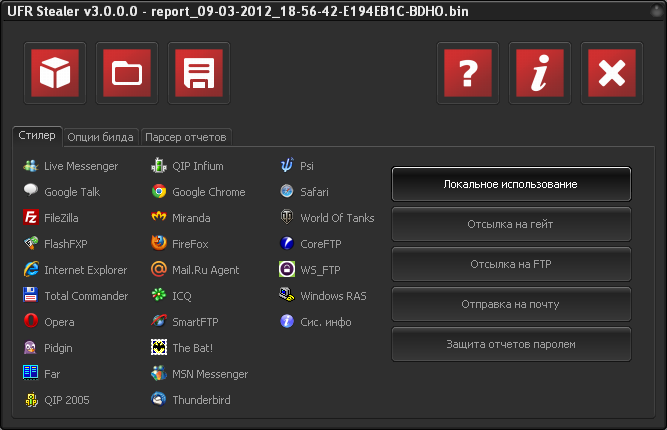Click Защита отчетов паролем button
This screenshot has width=667, height=430.
tap(511, 344)
